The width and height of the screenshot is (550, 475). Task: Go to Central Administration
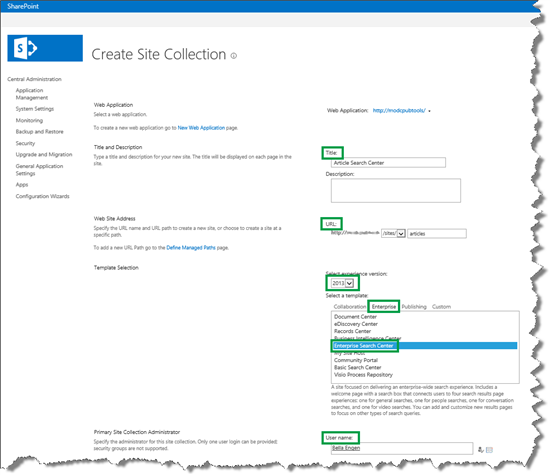[34, 79]
